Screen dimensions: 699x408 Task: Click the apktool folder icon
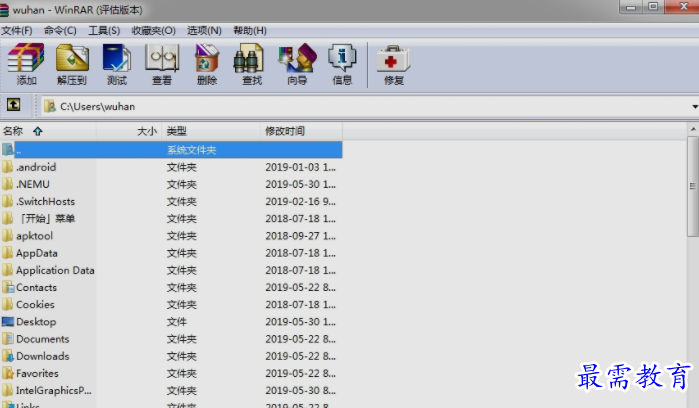click(x=7, y=236)
